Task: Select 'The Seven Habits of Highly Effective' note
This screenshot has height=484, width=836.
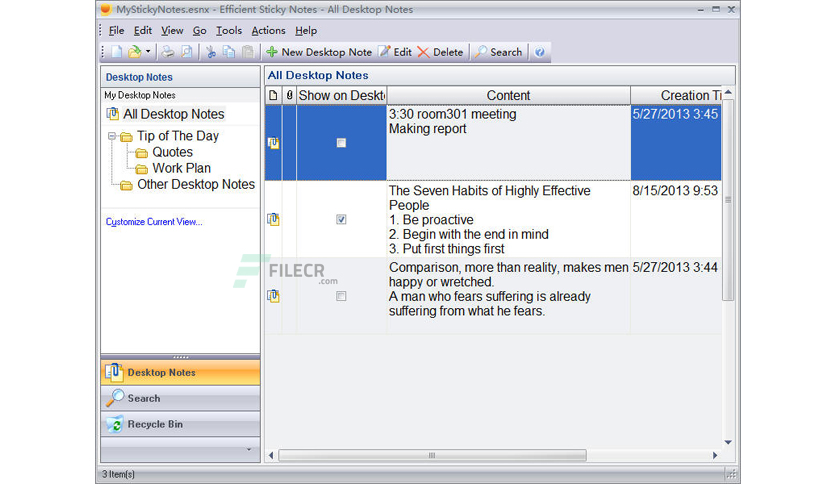Action: coord(509,219)
